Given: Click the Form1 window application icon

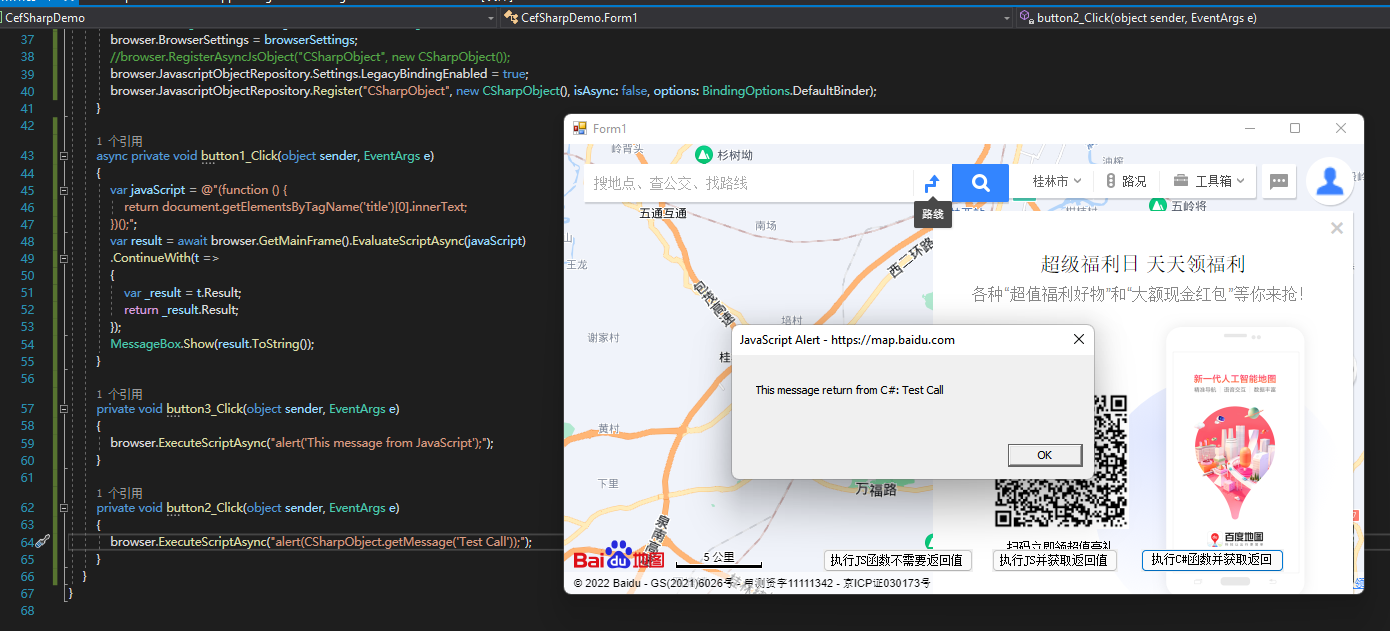Looking at the screenshot, I should (x=579, y=129).
